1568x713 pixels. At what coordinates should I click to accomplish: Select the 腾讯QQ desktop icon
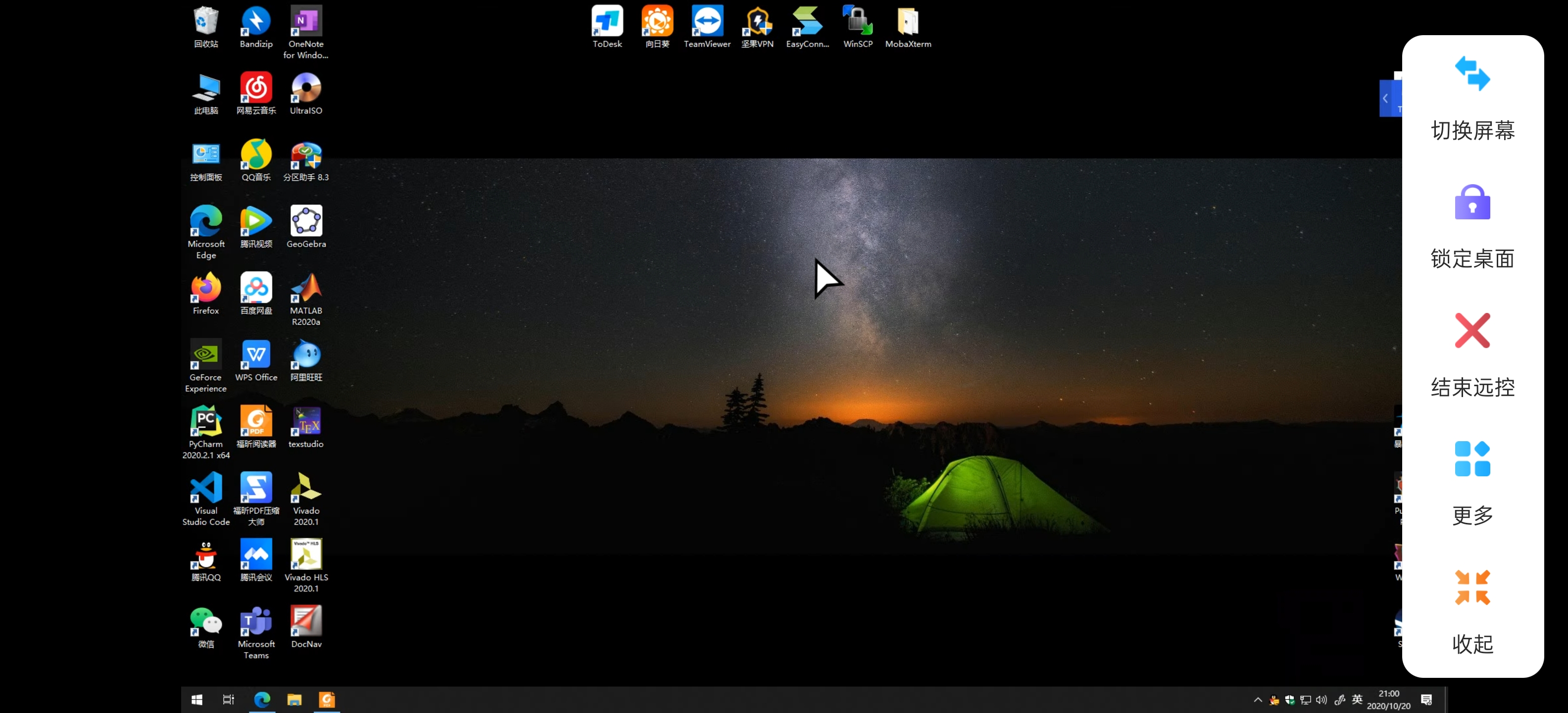click(x=206, y=561)
